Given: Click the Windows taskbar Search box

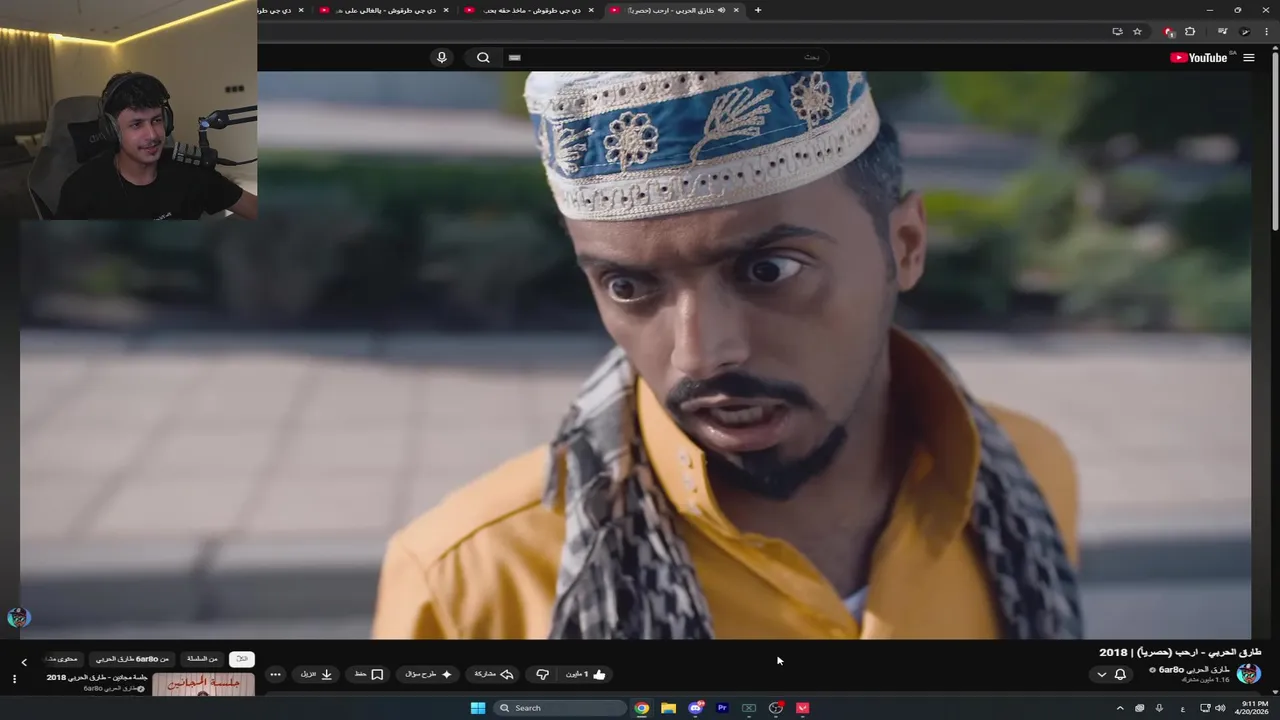Looking at the screenshot, I should [x=560, y=708].
